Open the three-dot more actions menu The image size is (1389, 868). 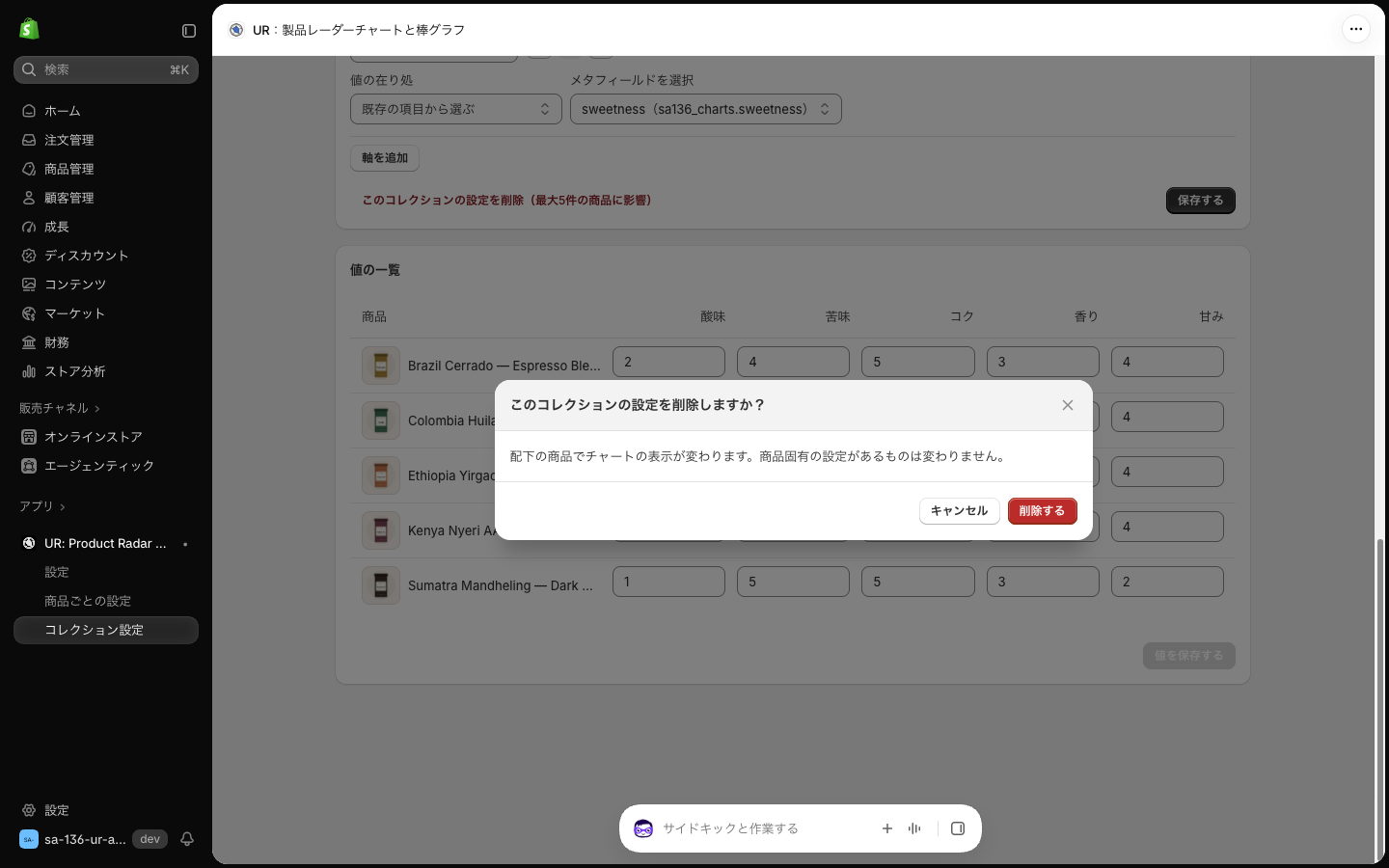pyautogui.click(x=1356, y=29)
